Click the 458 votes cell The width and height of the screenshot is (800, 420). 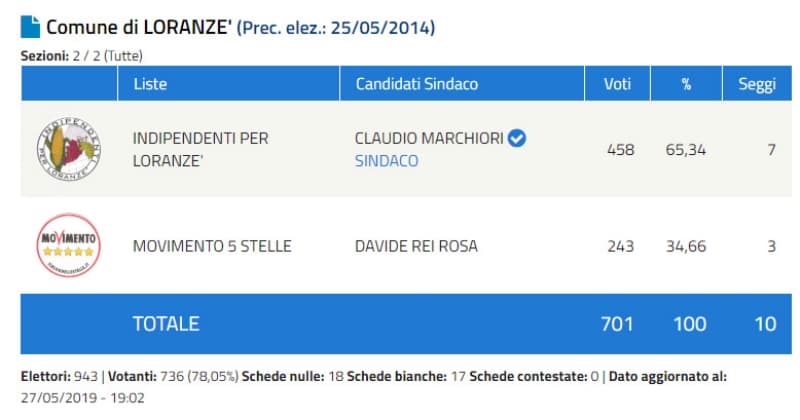click(x=620, y=150)
